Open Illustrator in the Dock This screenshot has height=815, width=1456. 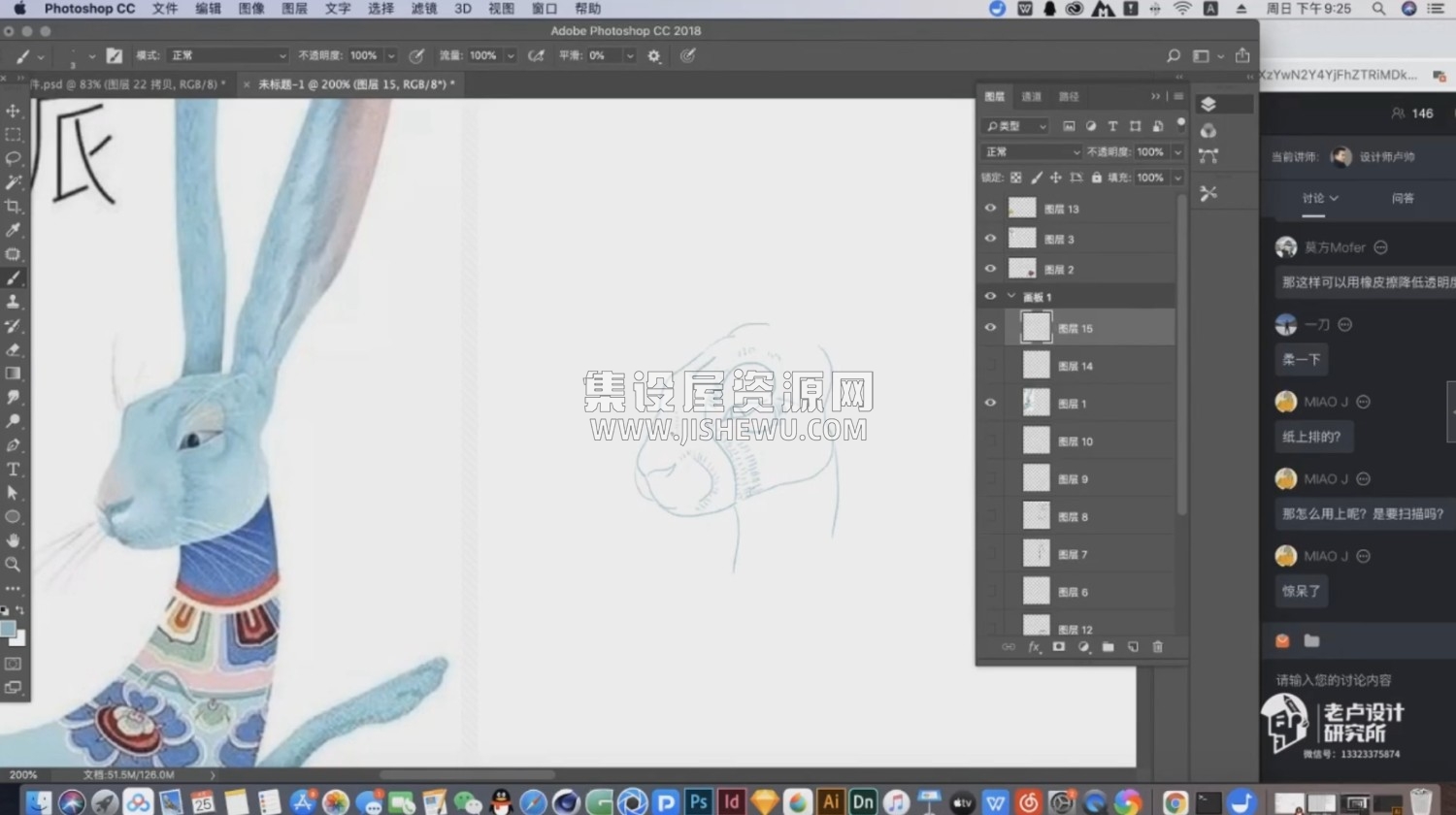(830, 801)
